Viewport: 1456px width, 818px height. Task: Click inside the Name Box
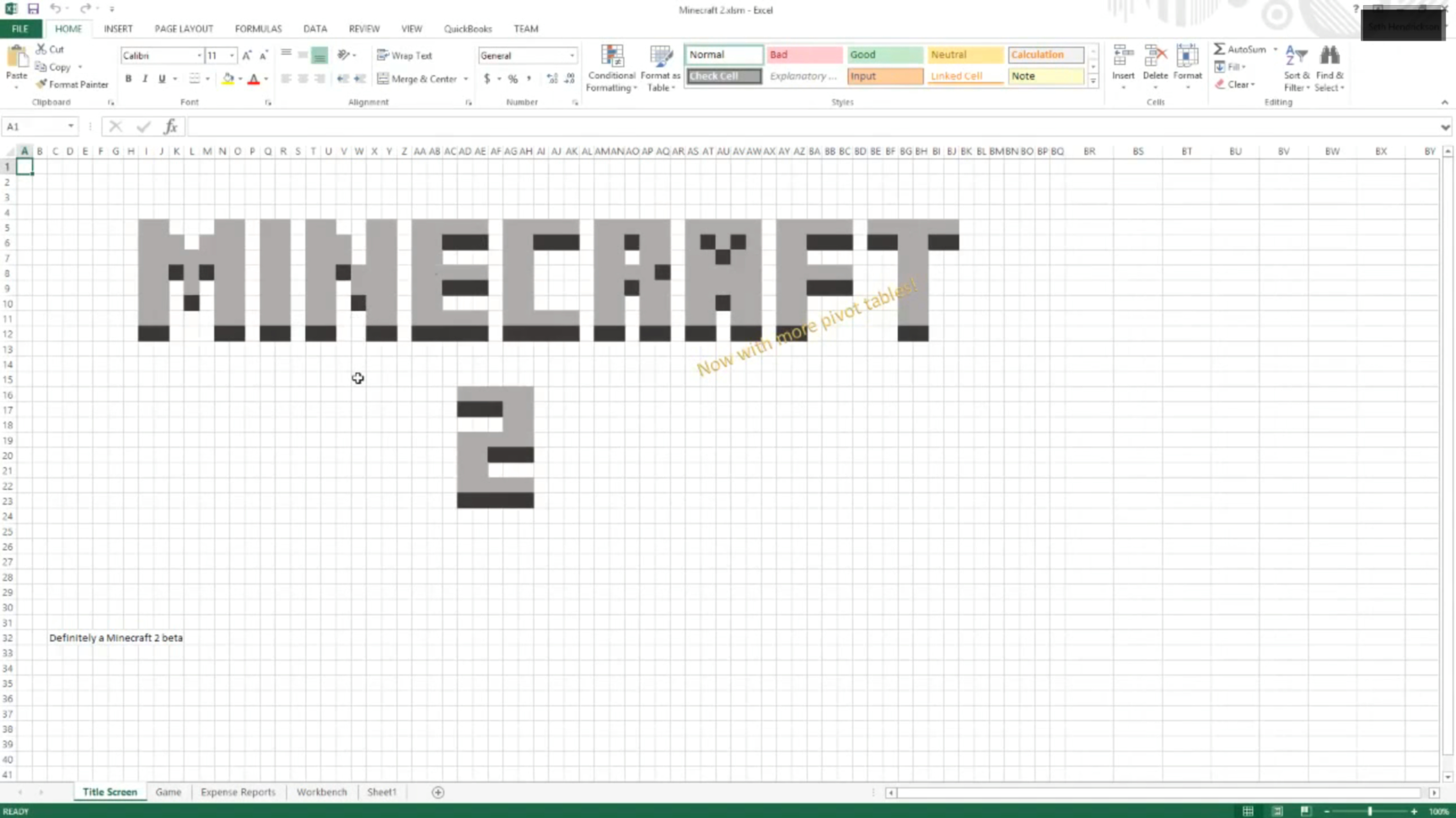click(34, 126)
